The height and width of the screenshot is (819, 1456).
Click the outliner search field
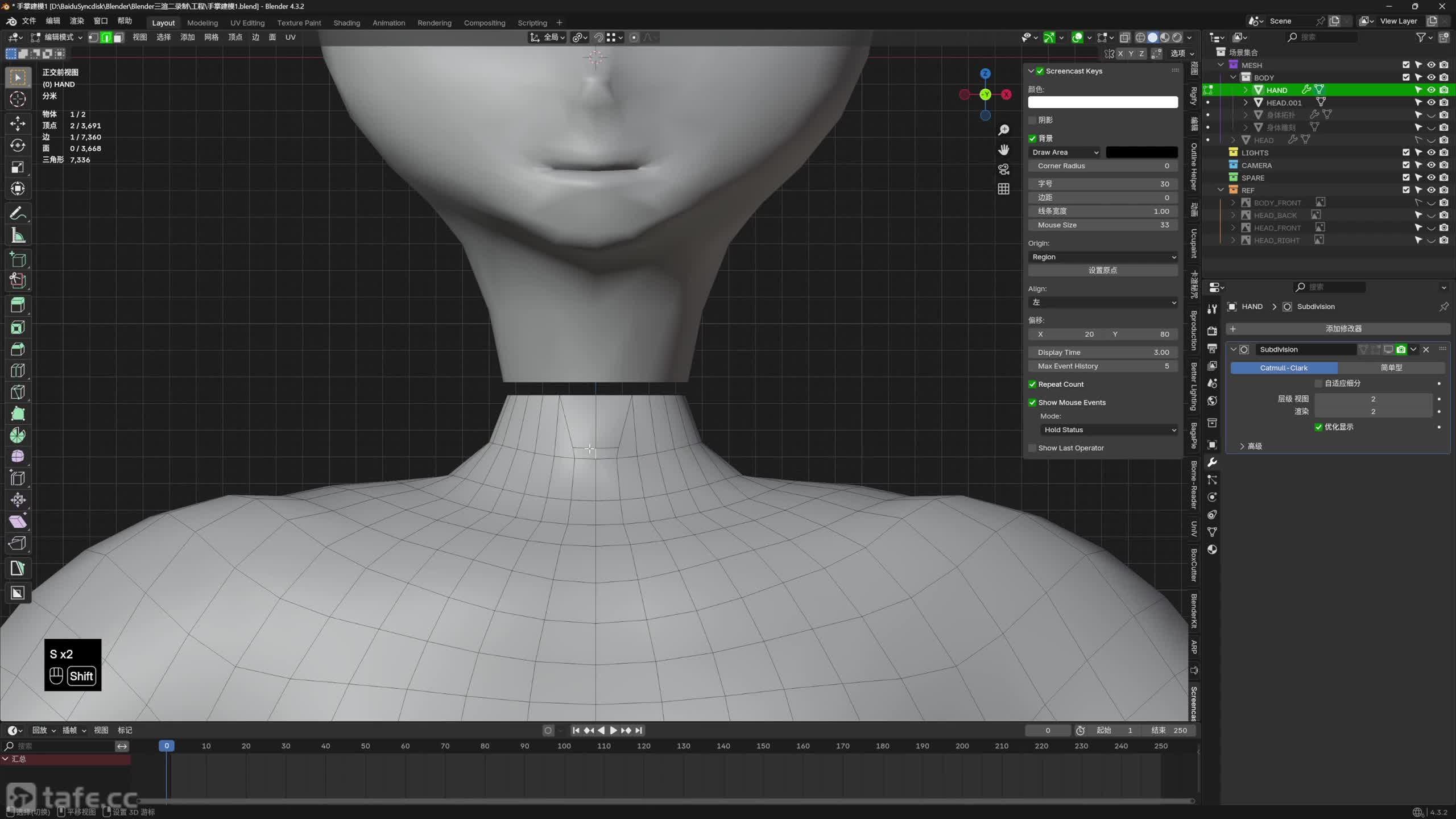(x=1321, y=37)
